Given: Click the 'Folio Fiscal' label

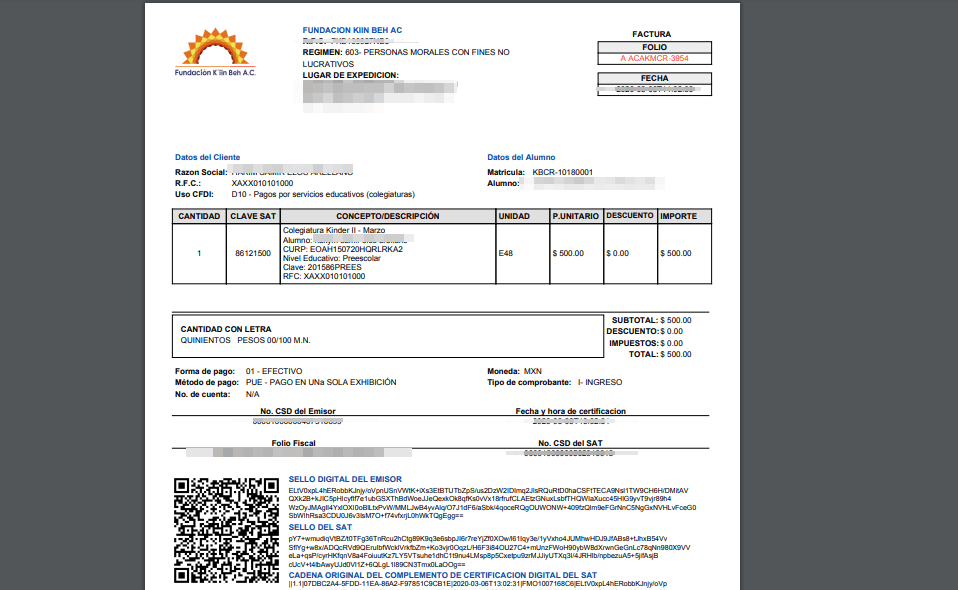Looking at the screenshot, I should (x=293, y=443).
